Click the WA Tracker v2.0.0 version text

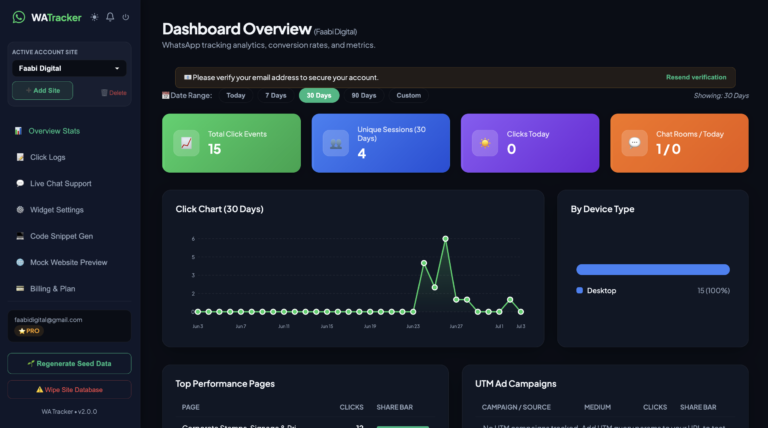(x=69, y=411)
